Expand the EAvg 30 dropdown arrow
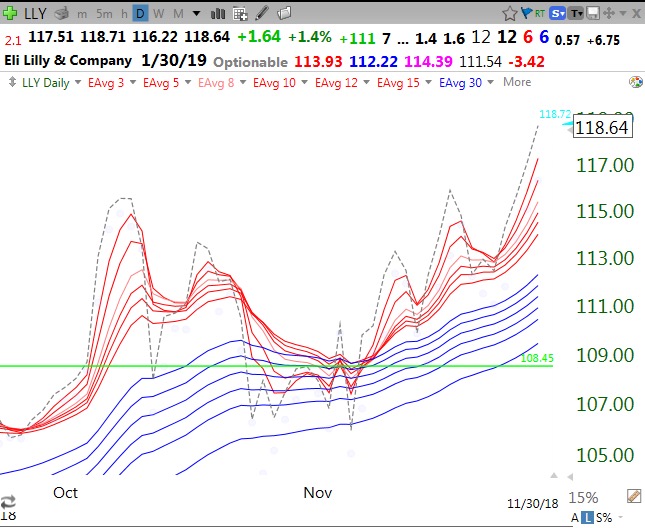The image size is (645, 528). (490, 82)
